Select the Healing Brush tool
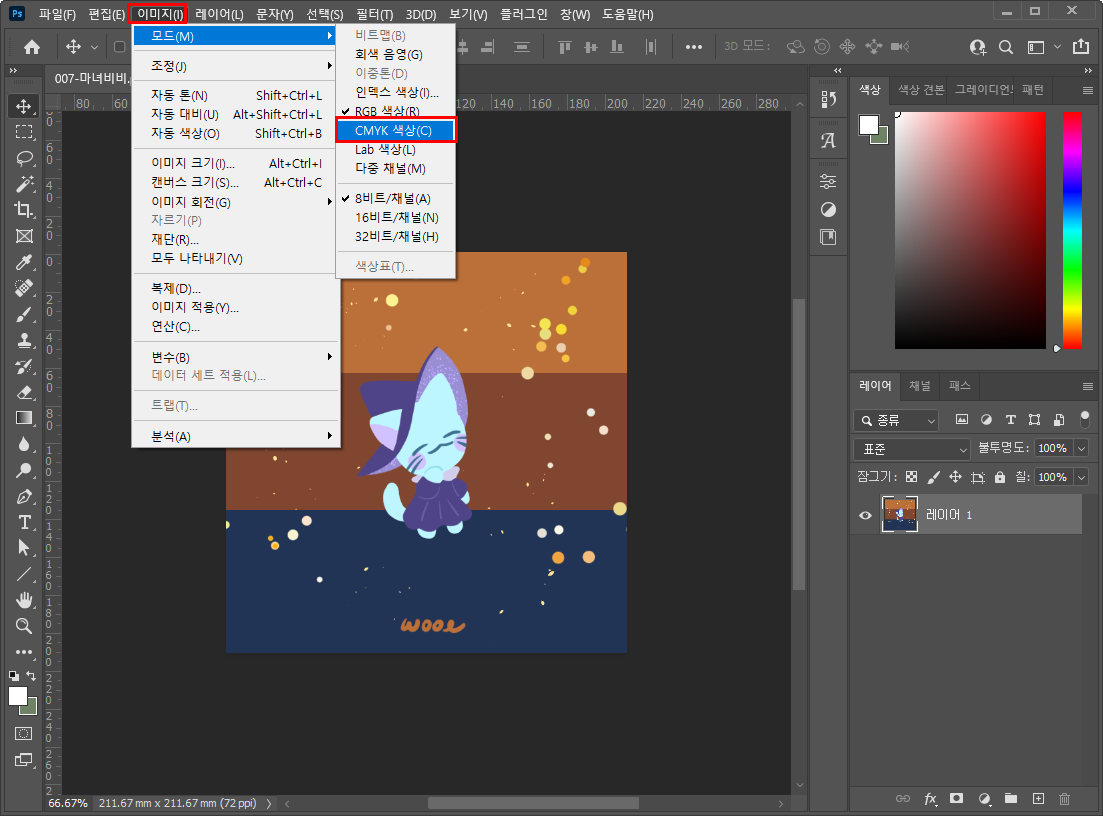1103x816 pixels. 24,288
